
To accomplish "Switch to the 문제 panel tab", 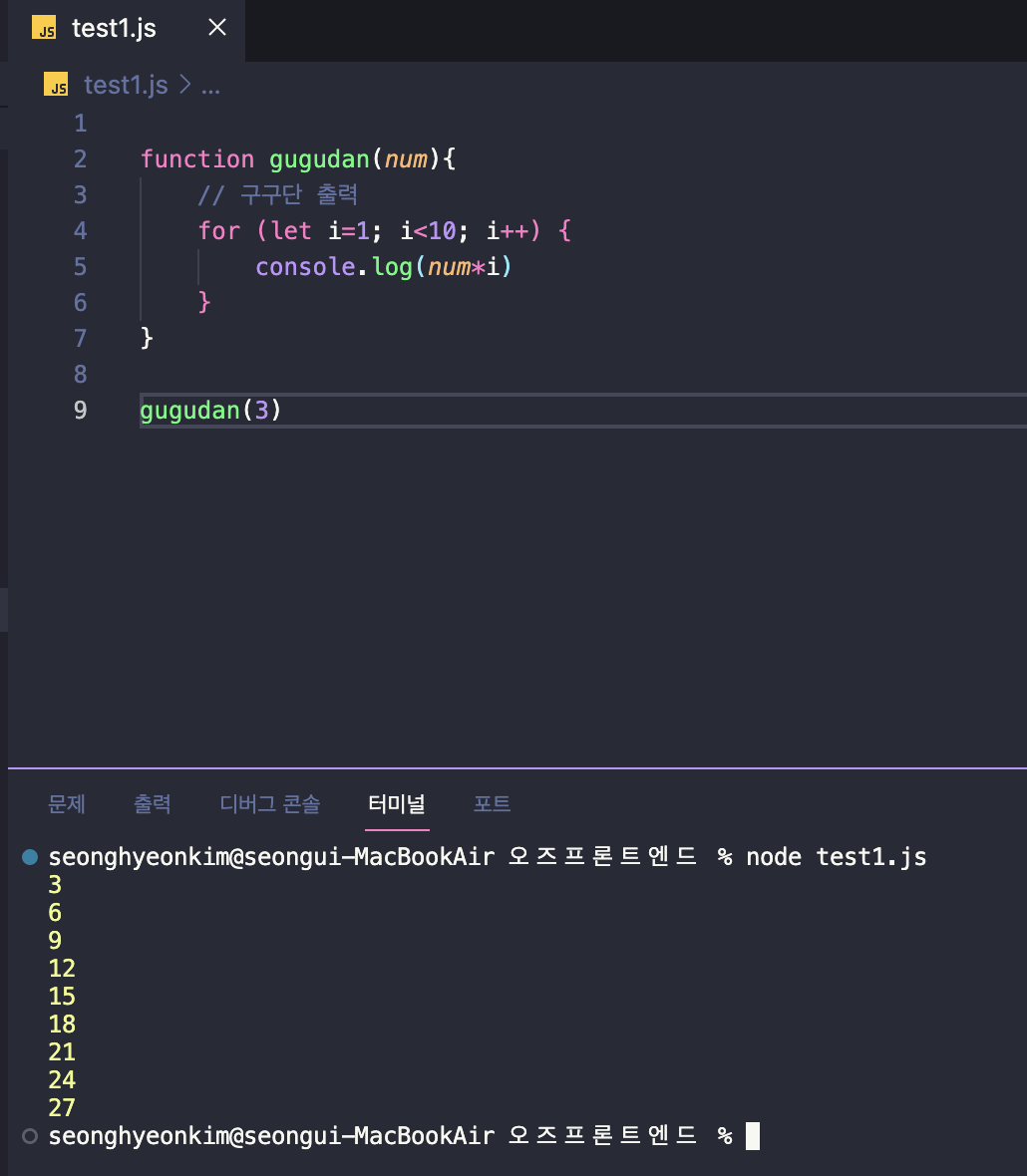I will coord(66,804).
